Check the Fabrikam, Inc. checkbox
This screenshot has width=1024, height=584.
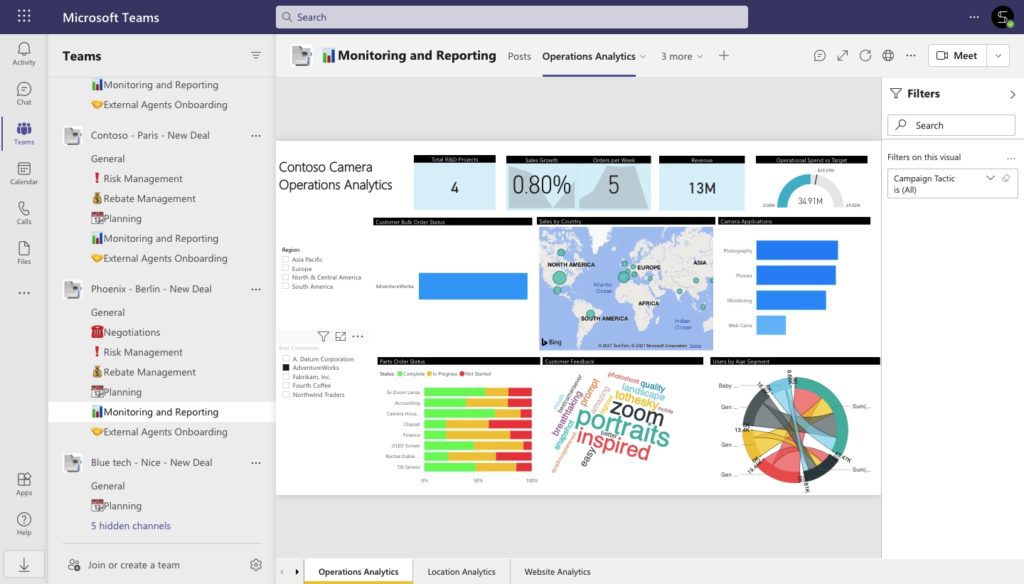pyautogui.click(x=285, y=377)
